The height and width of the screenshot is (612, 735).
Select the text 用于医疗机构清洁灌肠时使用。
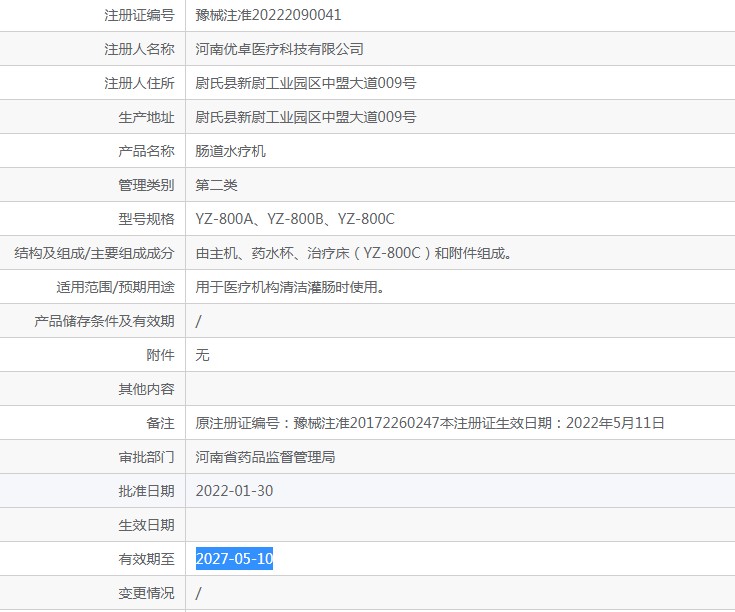[x=290, y=287]
